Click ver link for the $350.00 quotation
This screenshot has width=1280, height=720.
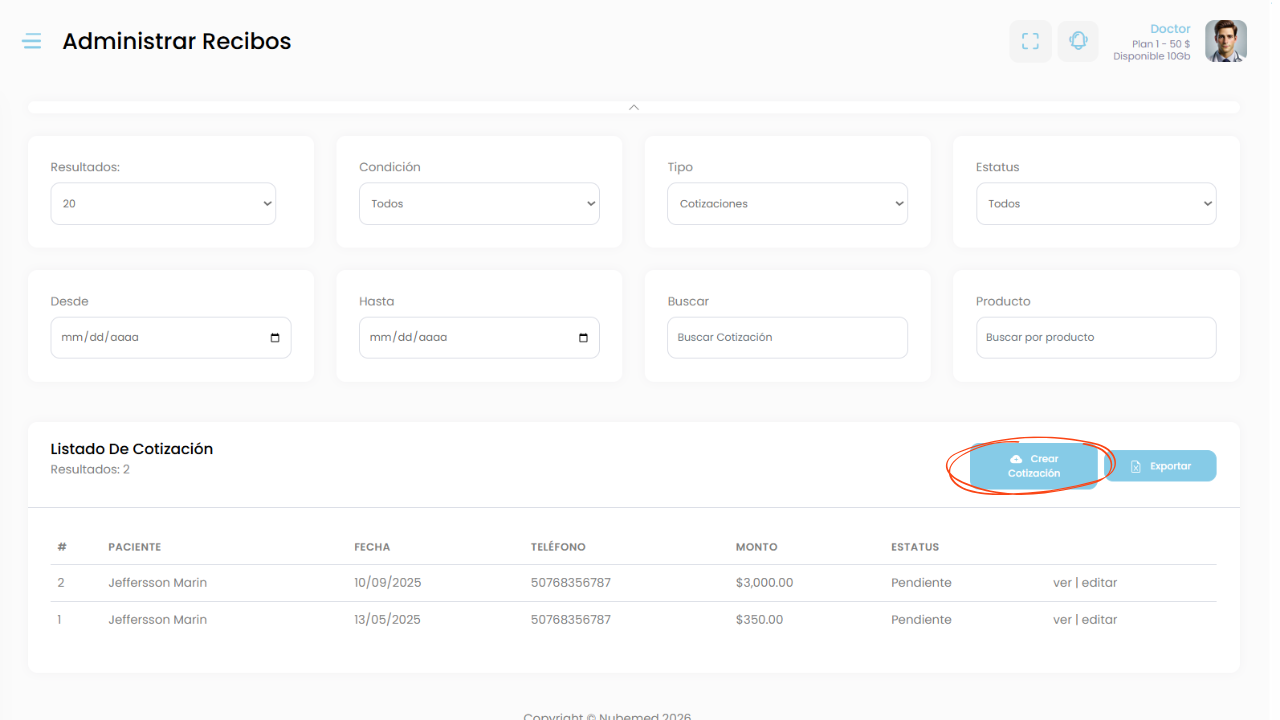pyautogui.click(x=1062, y=620)
